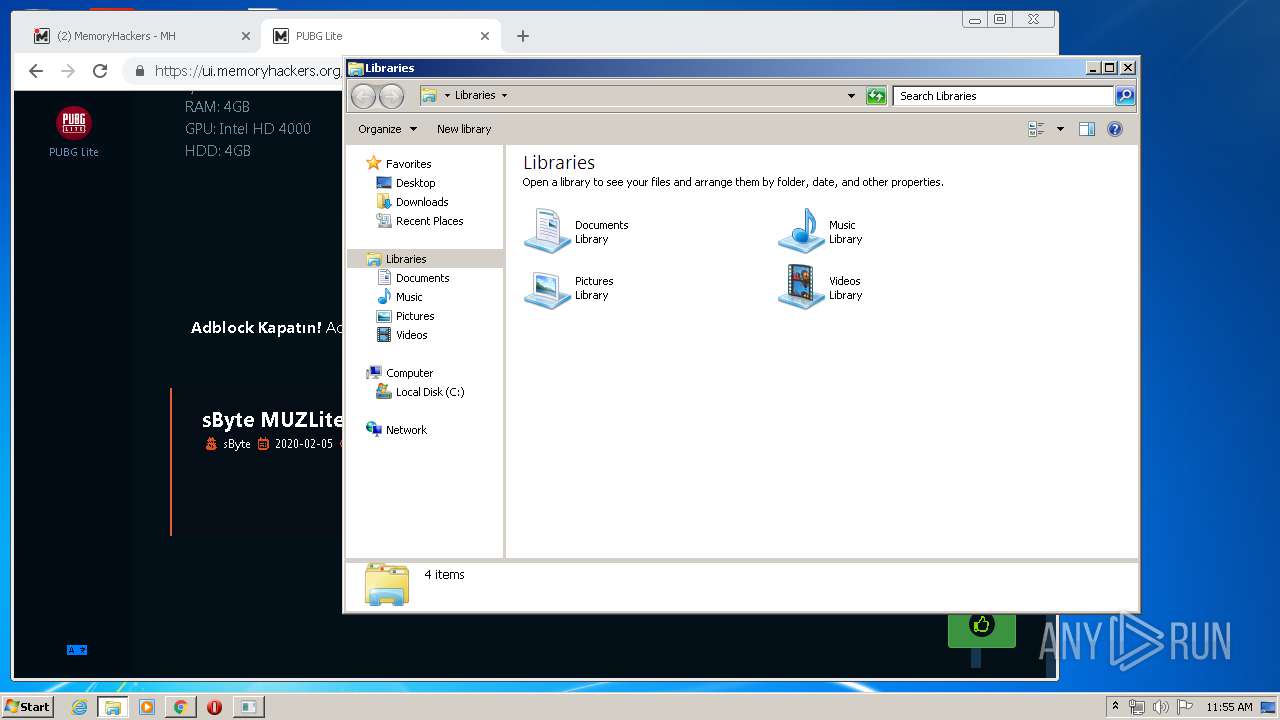Screen dimensions: 1280x720
Task: Open the Videos library icon
Action: pyautogui.click(x=801, y=288)
